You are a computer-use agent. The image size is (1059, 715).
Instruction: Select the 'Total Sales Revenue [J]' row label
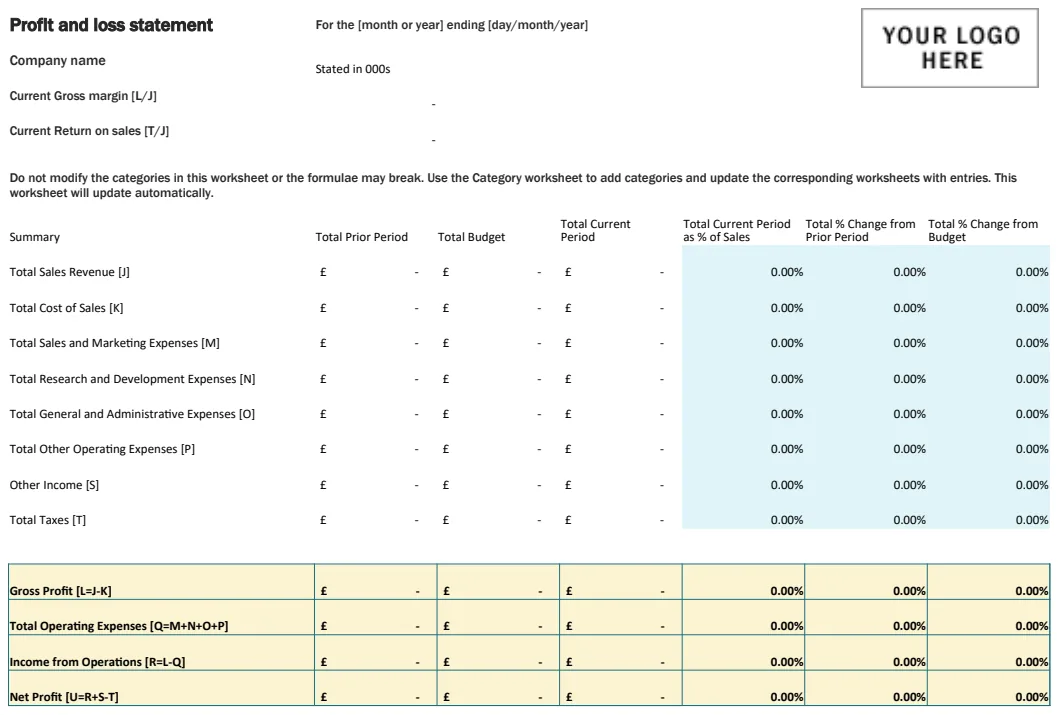click(70, 272)
